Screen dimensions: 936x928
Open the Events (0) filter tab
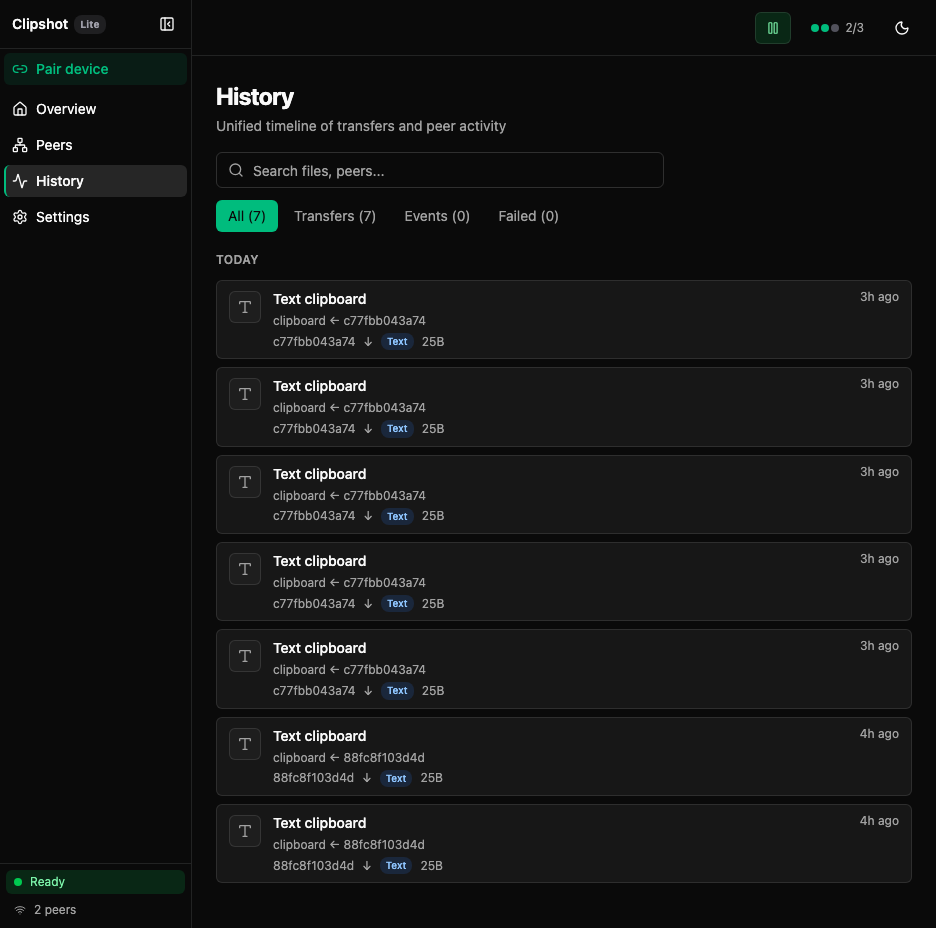[437, 216]
